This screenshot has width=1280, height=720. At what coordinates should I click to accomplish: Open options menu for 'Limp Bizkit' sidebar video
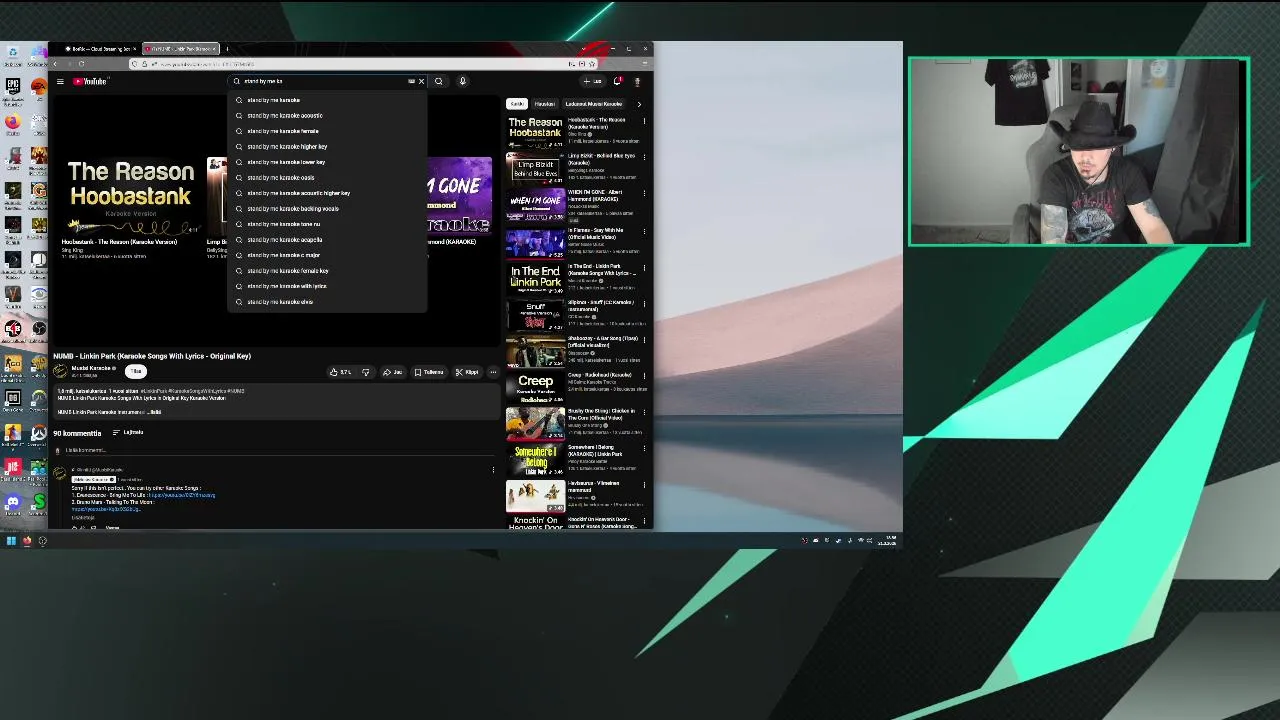coord(644,157)
